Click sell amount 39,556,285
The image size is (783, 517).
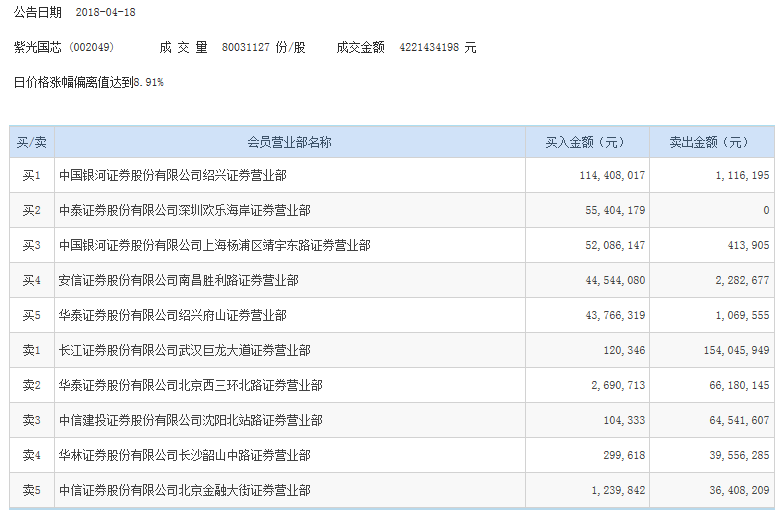[x=740, y=455]
